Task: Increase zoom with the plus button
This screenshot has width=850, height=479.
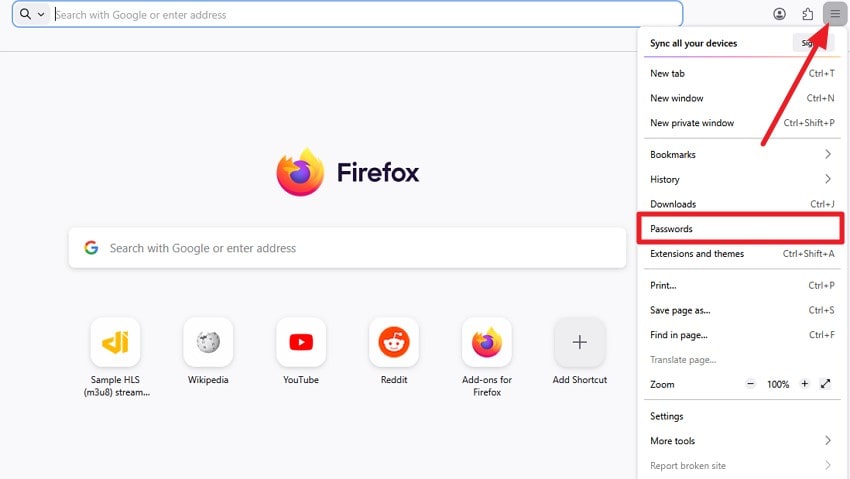Action: [x=804, y=384]
